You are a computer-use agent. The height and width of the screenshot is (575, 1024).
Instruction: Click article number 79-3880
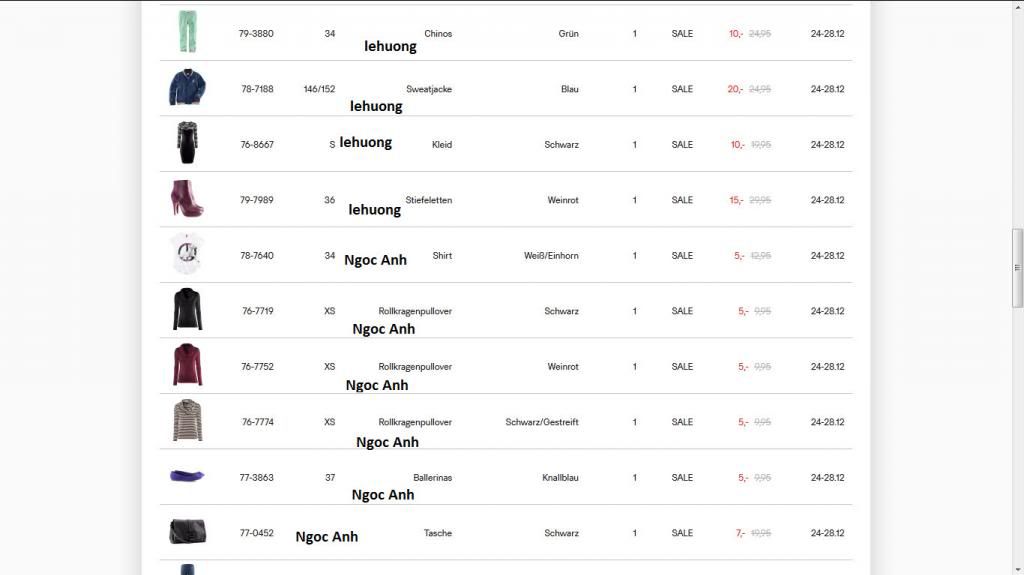tap(256, 34)
